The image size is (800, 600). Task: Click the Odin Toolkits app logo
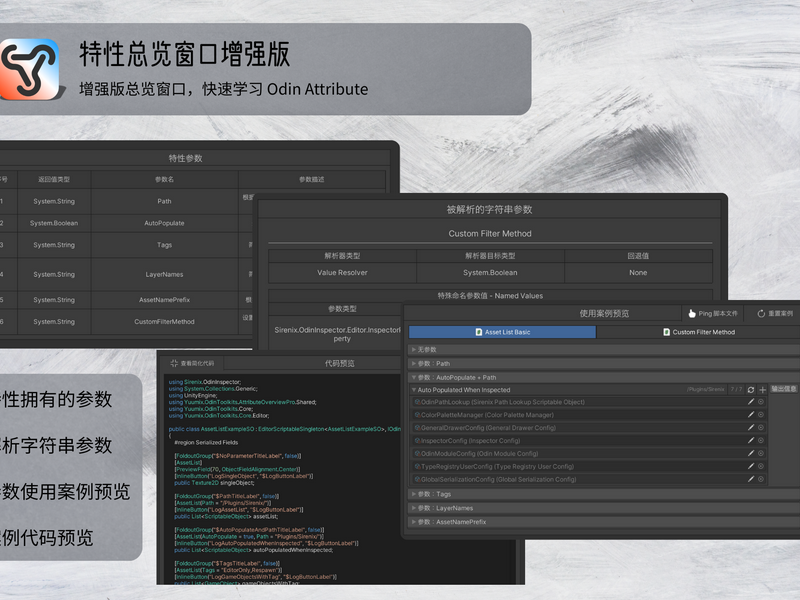pos(29,69)
